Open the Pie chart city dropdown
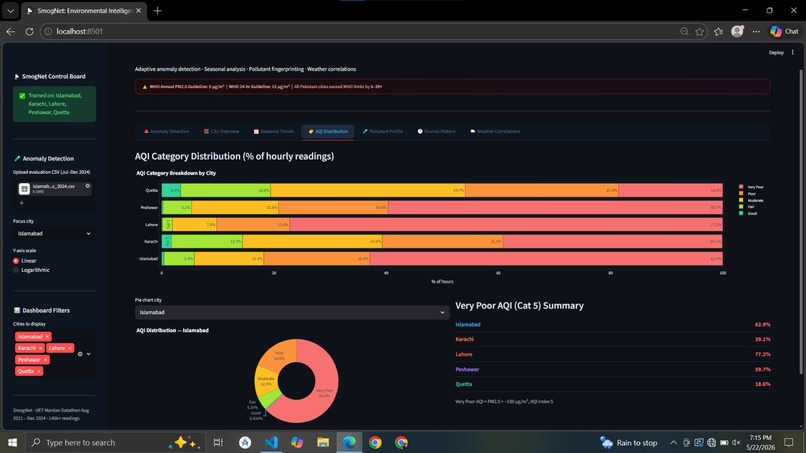This screenshot has width=806, height=453. coord(292,312)
